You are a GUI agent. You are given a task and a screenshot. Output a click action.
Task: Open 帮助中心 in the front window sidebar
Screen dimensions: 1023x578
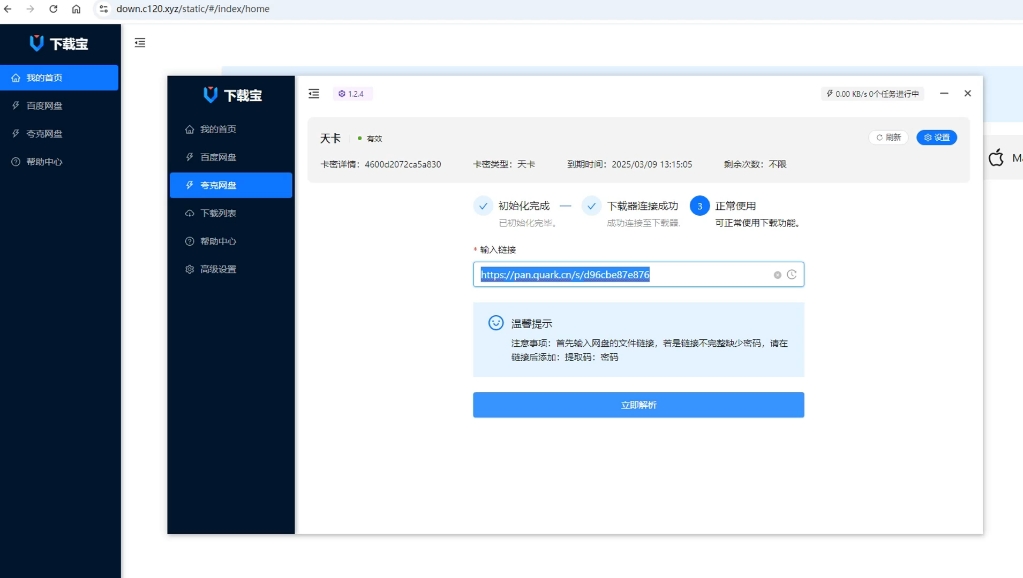click(x=231, y=241)
